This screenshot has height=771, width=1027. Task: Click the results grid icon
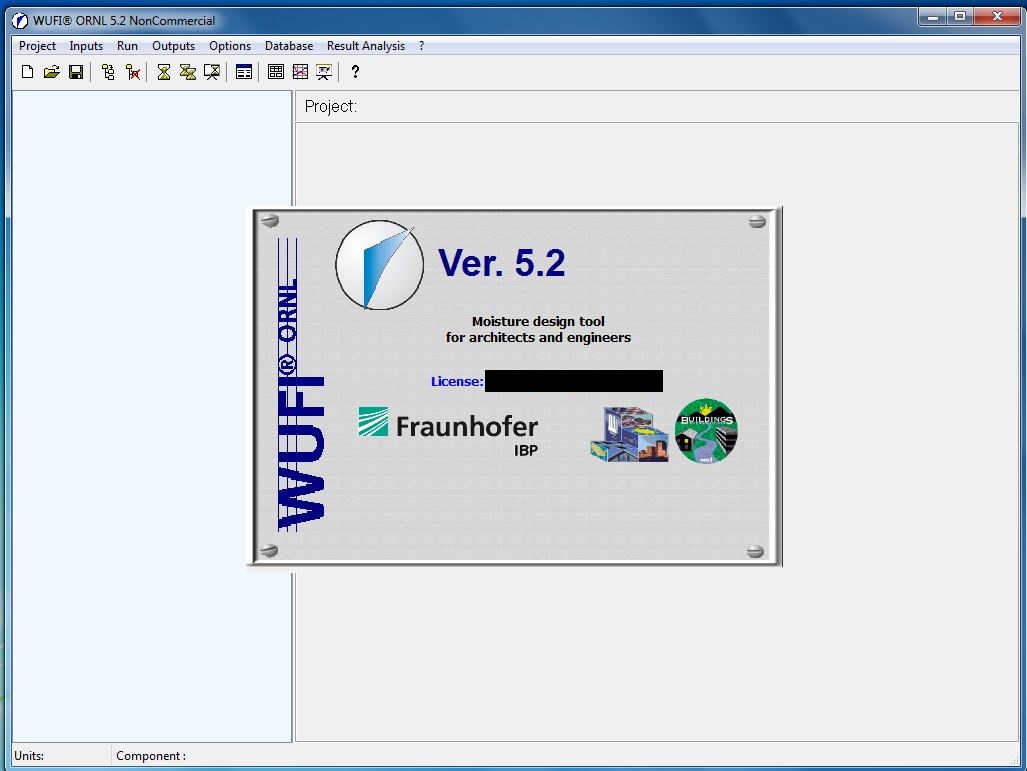click(276, 72)
